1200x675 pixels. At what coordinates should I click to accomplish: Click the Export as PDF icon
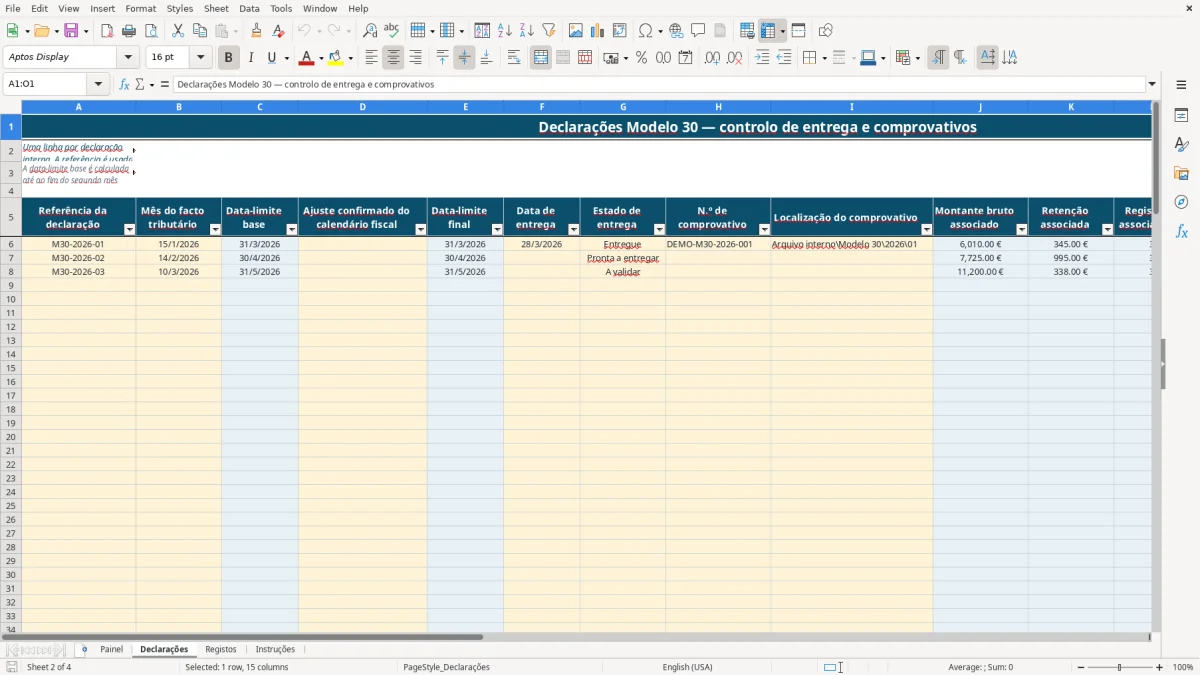point(107,31)
